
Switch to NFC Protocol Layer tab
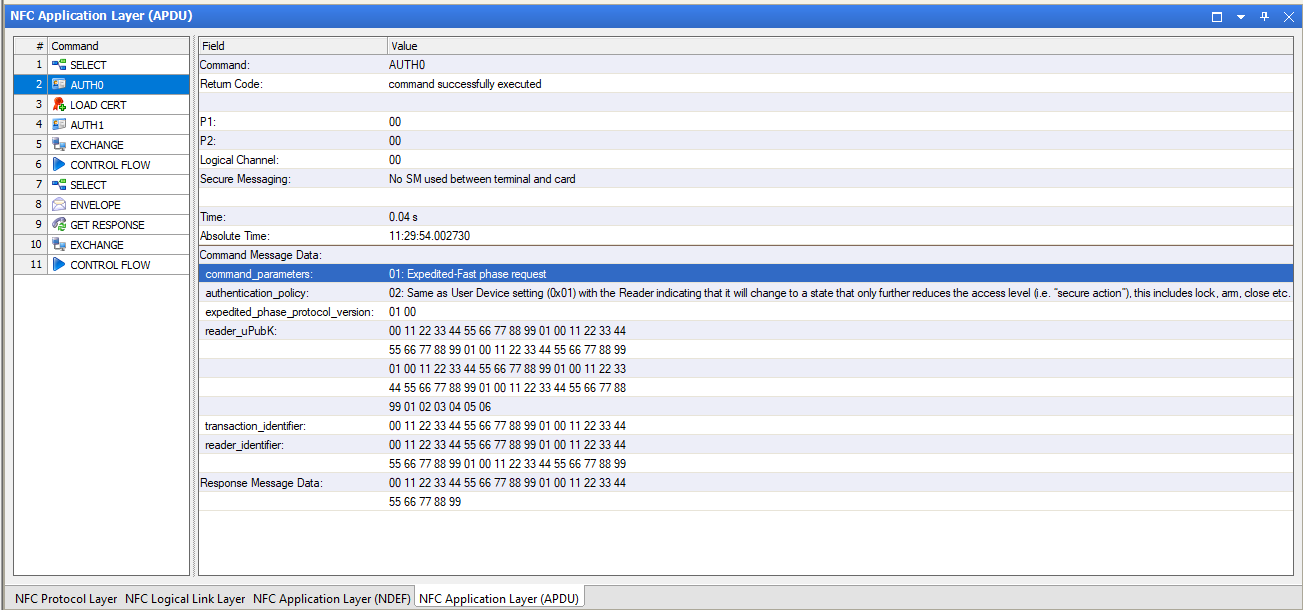point(66,599)
